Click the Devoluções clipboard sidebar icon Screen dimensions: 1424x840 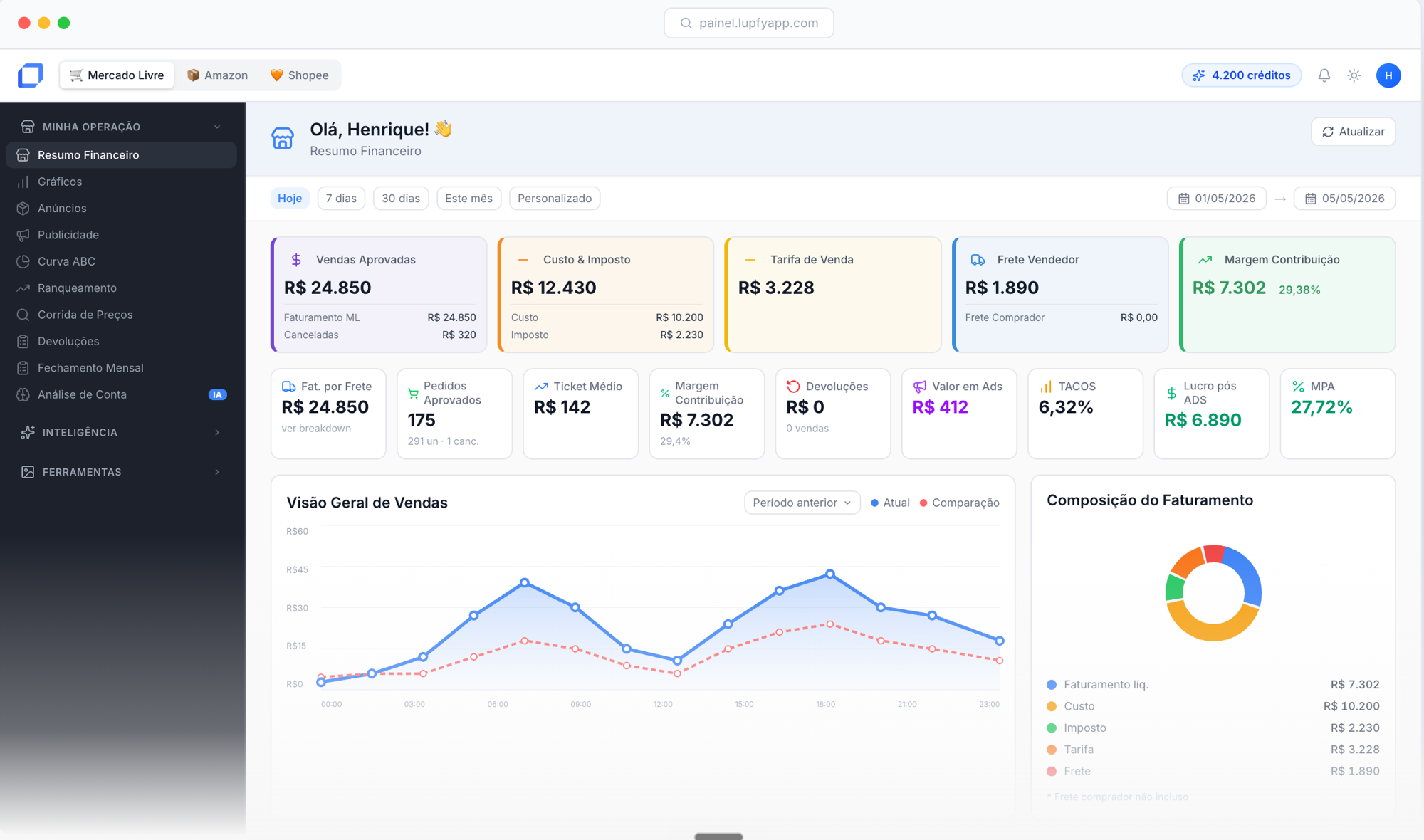pos(23,342)
